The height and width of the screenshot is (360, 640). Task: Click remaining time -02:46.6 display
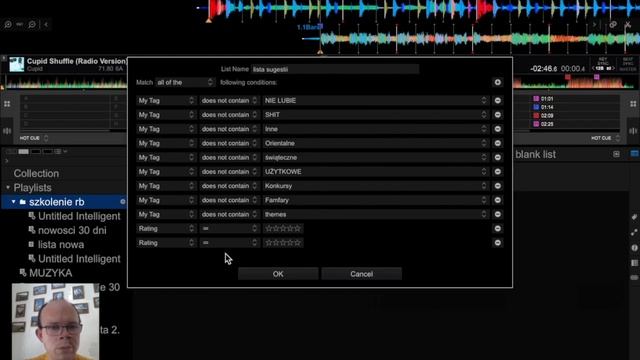point(544,69)
